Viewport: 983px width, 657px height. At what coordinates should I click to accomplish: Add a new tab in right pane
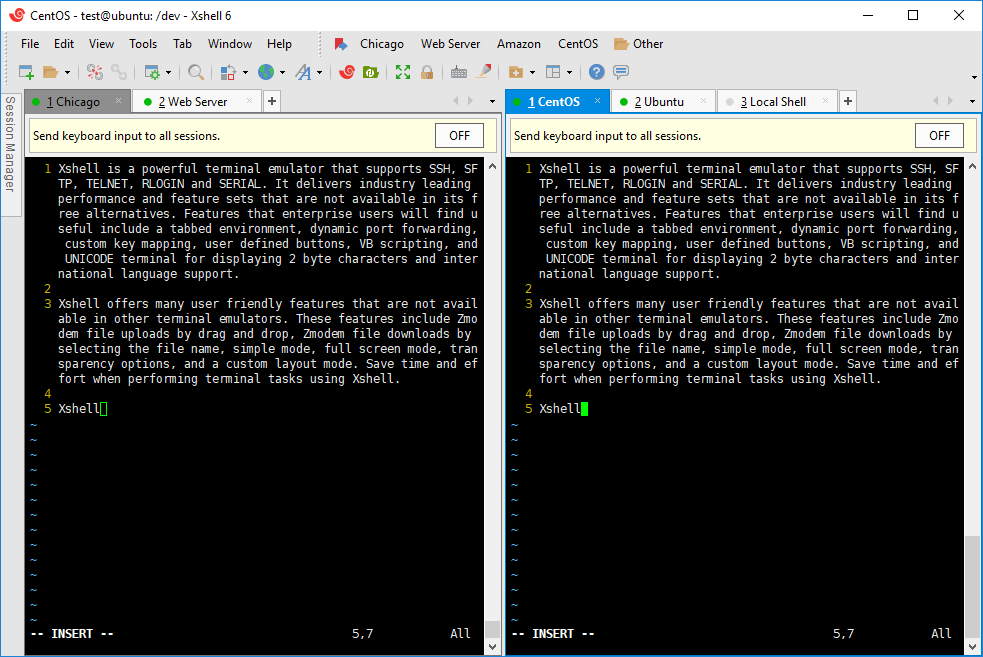pos(848,101)
